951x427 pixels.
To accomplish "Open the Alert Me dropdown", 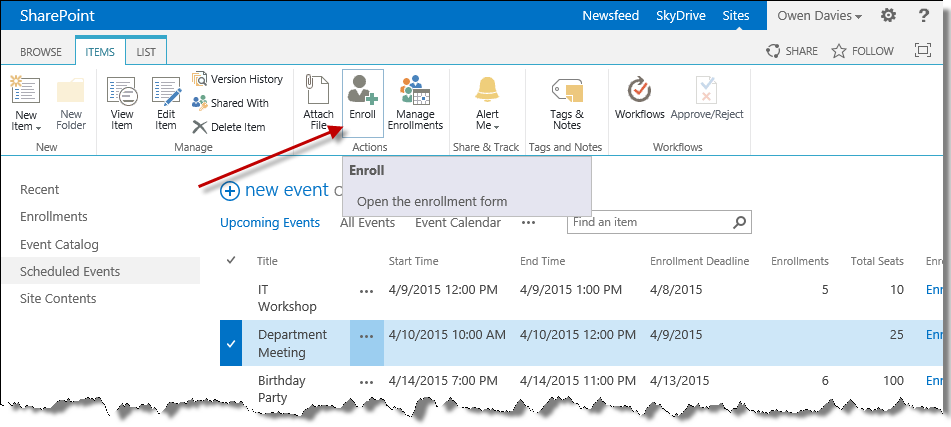I will click(487, 121).
